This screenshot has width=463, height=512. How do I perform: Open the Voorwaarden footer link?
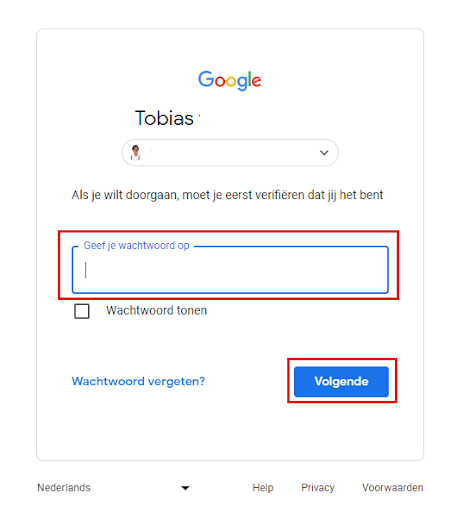(393, 488)
